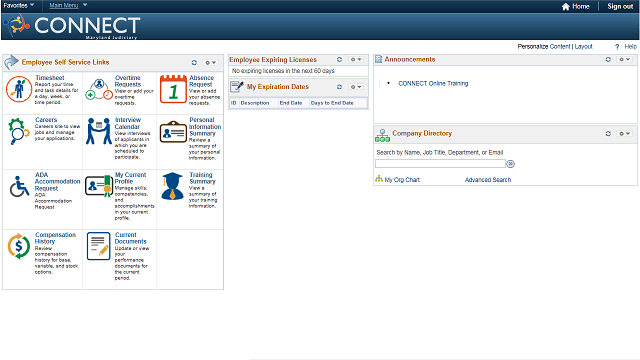Refresh the Employee Expiring Licenses pagelet
The width and height of the screenshot is (640, 360).
(339, 60)
